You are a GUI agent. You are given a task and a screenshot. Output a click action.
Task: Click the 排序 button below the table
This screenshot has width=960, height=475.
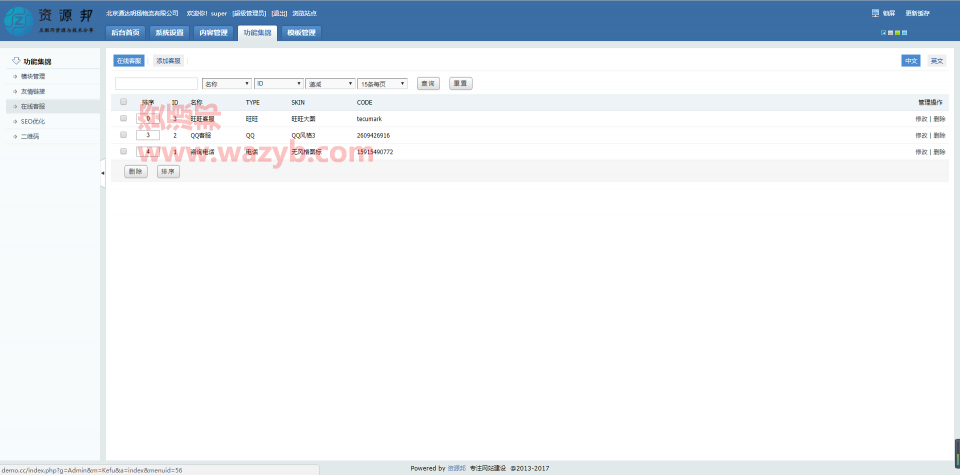(168, 172)
